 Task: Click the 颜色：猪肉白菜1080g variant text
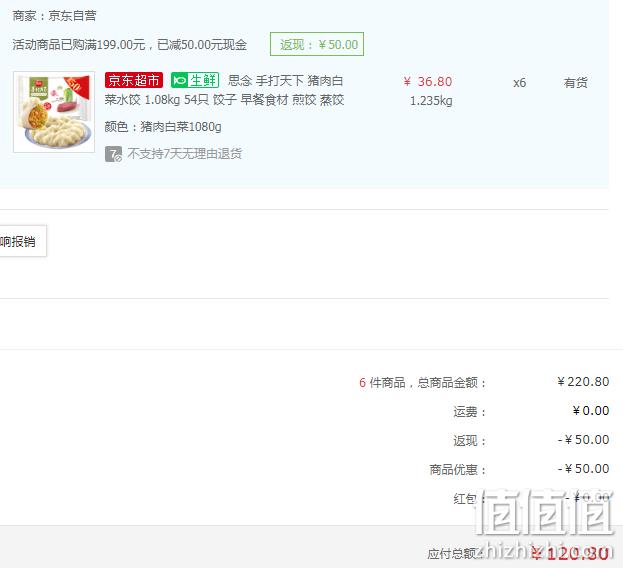[163, 127]
